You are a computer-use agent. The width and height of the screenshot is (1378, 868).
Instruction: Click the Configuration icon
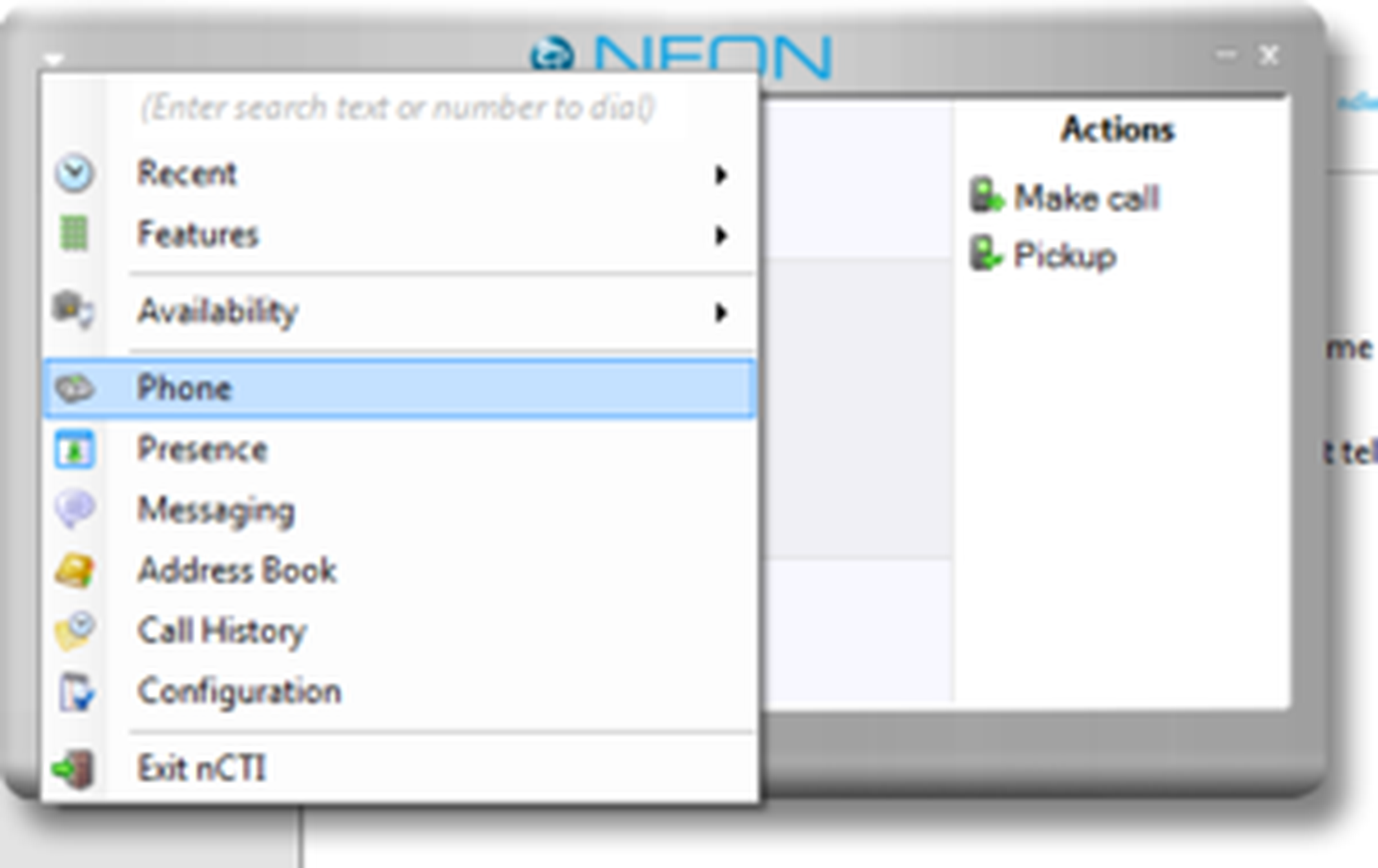point(75,692)
